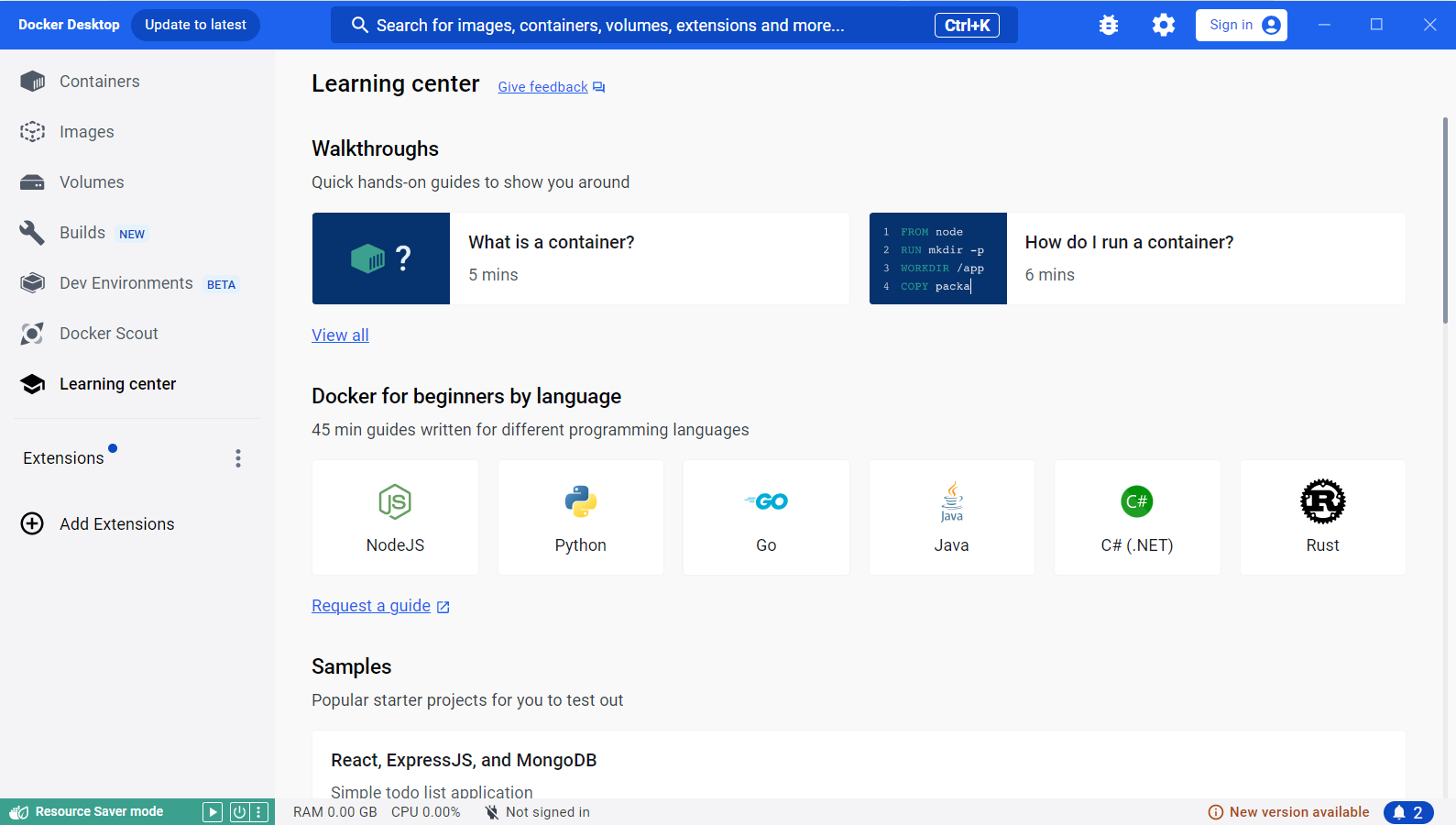Image resolution: width=1456 pixels, height=825 pixels.
Task: Open the notifications bell showing 2
Action: 1408,812
